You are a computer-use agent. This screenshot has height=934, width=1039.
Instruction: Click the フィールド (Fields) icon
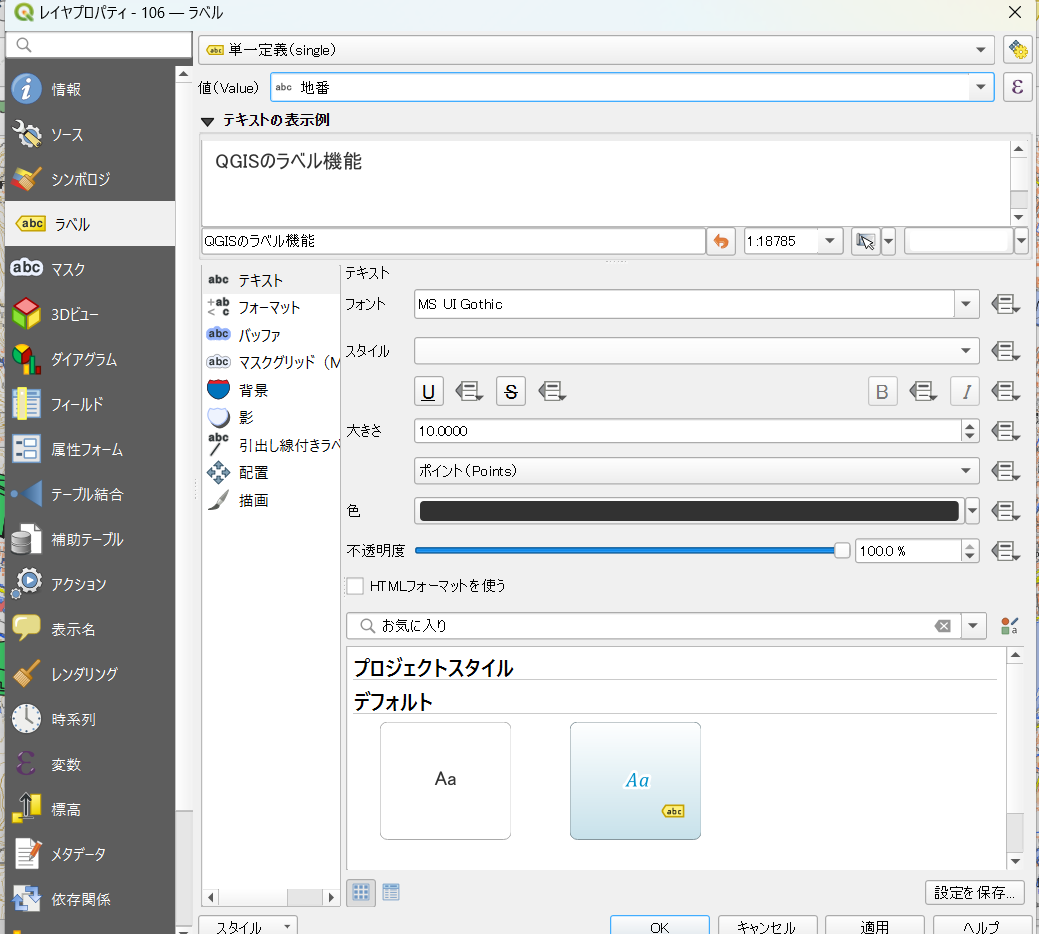pyautogui.click(x=26, y=404)
